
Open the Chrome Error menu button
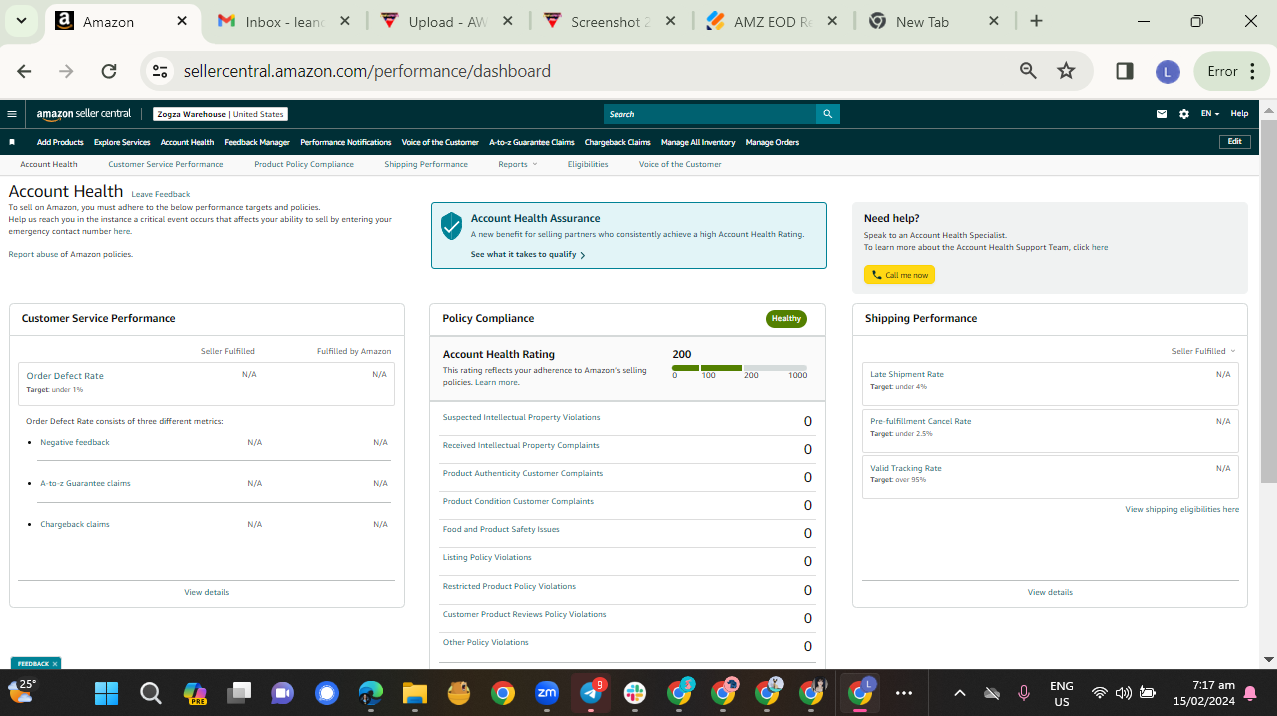point(1230,71)
